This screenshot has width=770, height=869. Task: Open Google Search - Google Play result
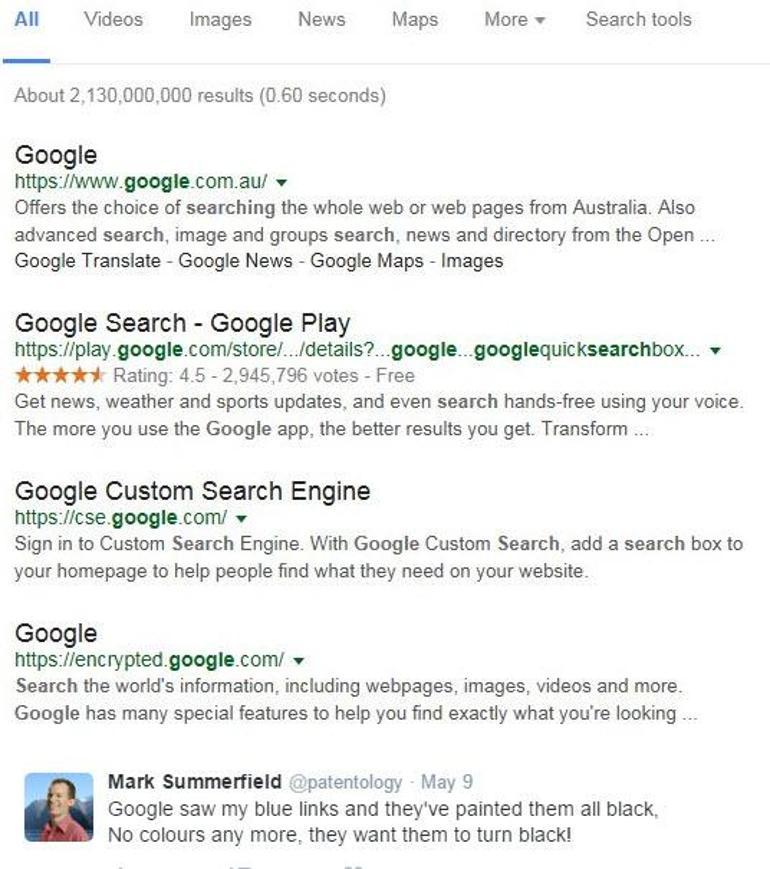(183, 323)
